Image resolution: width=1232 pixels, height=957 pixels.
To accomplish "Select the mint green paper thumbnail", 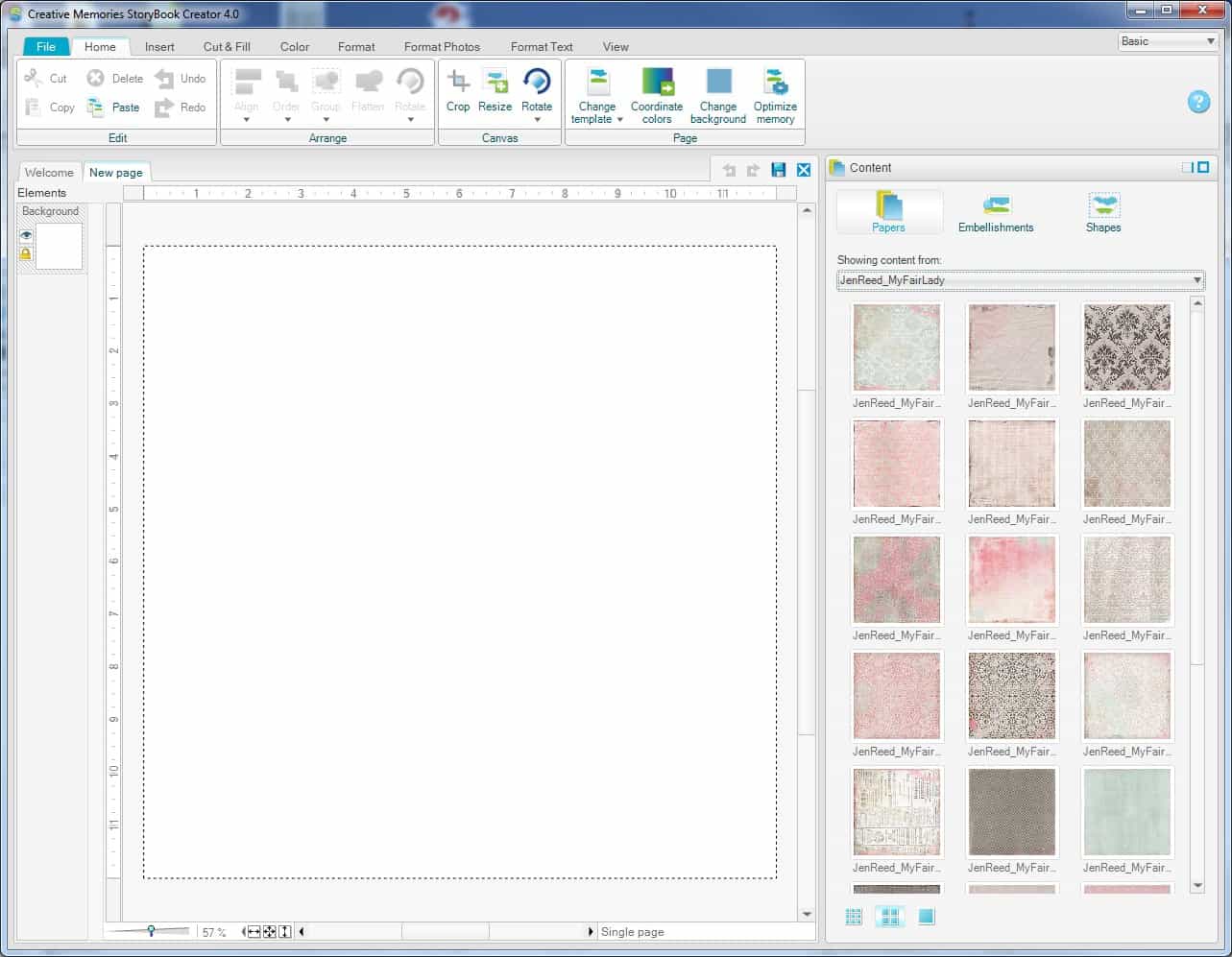I will [x=1127, y=812].
